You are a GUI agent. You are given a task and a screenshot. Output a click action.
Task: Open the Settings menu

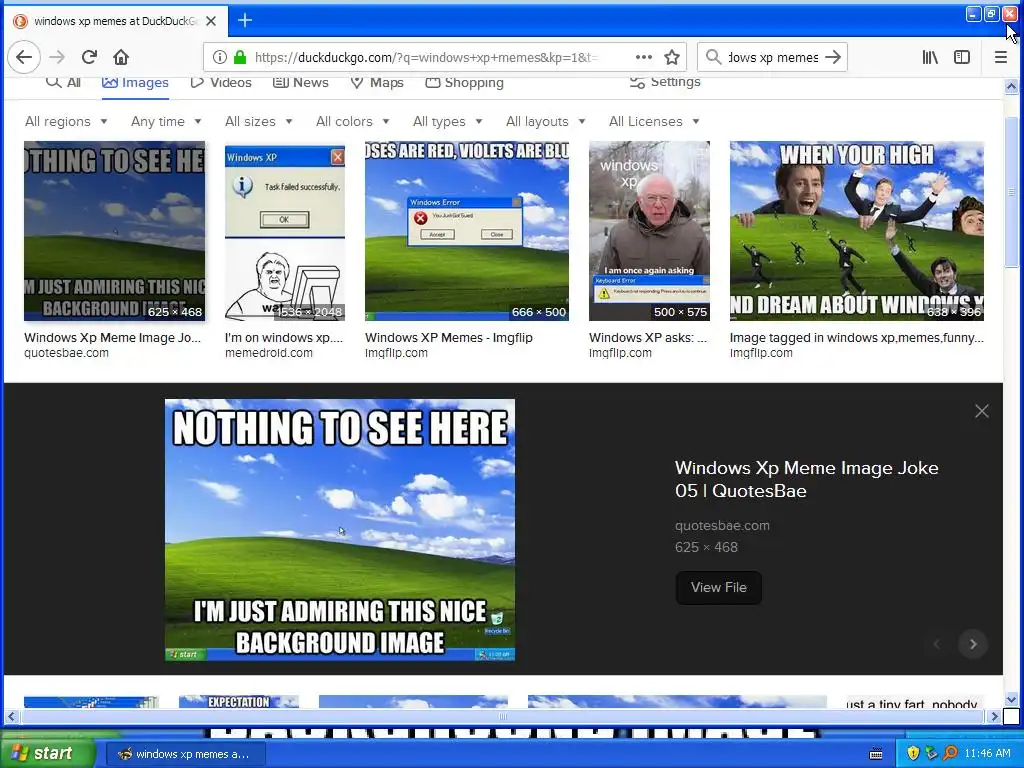tap(665, 82)
